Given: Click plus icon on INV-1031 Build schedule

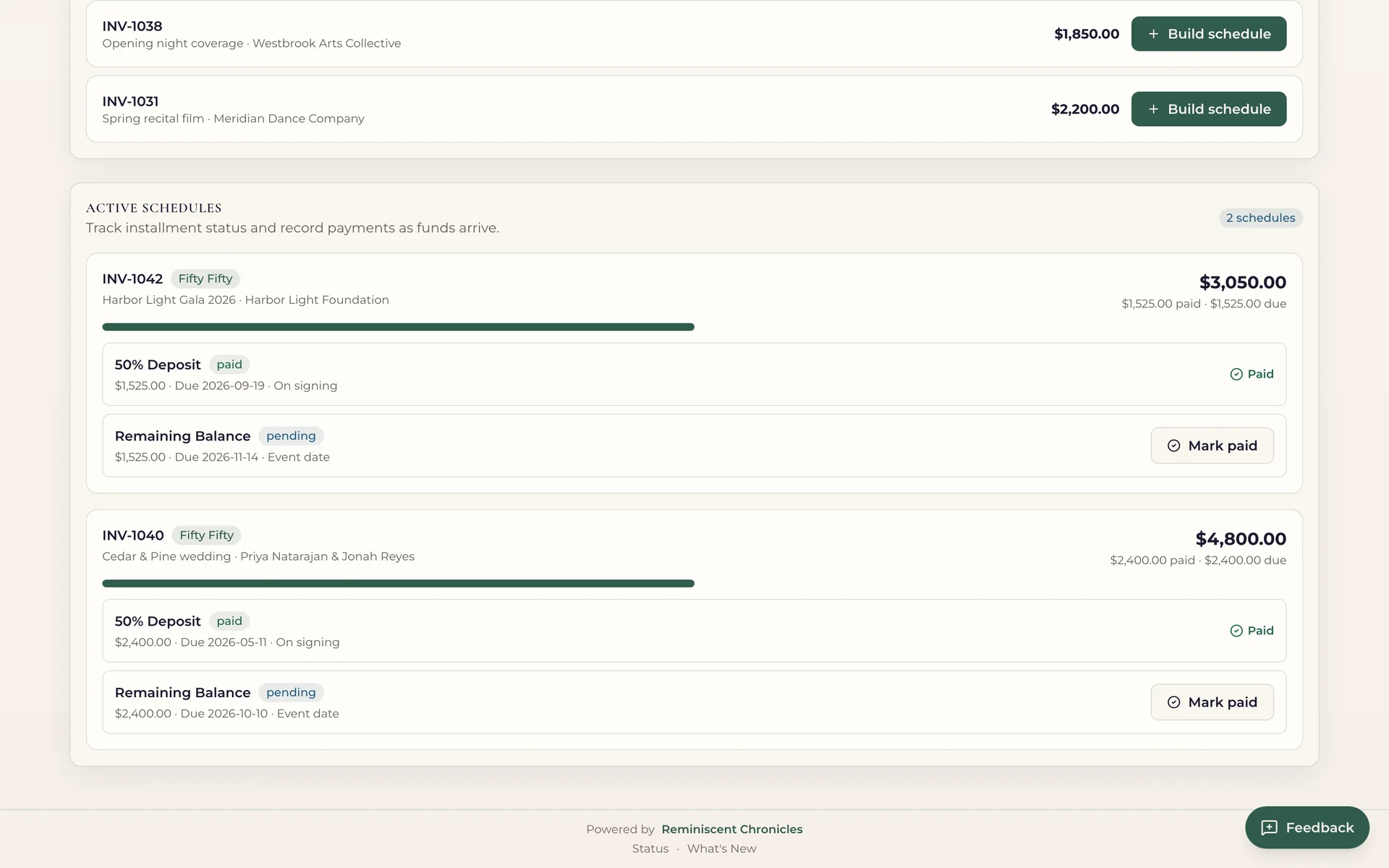Looking at the screenshot, I should [x=1154, y=109].
